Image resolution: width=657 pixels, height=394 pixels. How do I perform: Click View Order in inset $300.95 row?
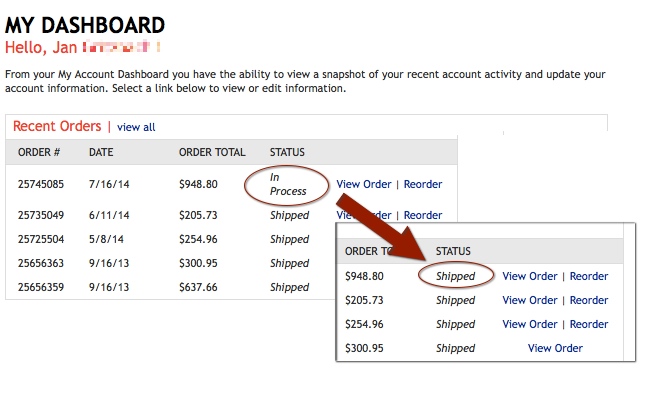coord(555,348)
